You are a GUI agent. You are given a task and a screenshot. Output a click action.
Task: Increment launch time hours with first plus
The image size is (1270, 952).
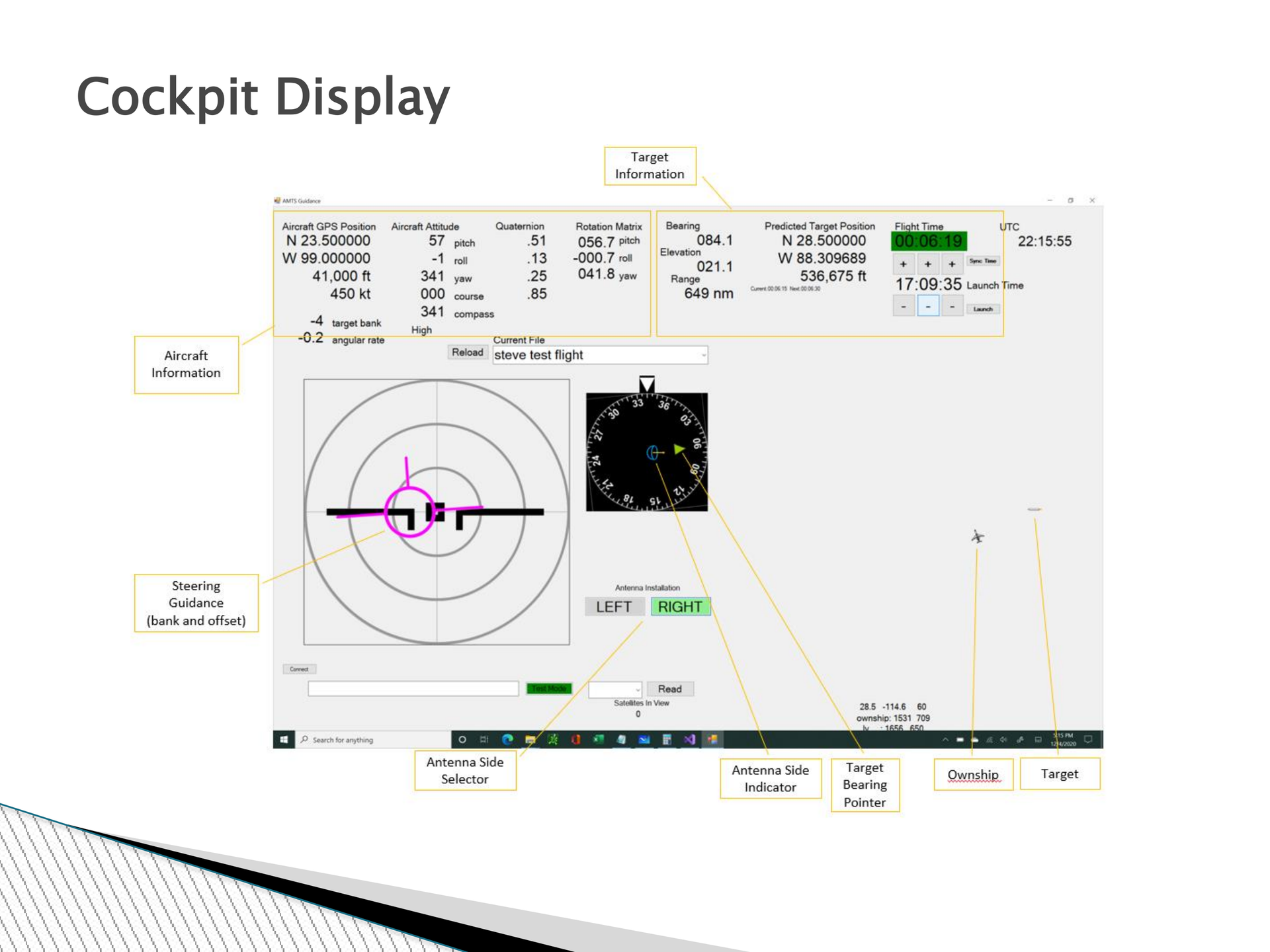pos(904,264)
